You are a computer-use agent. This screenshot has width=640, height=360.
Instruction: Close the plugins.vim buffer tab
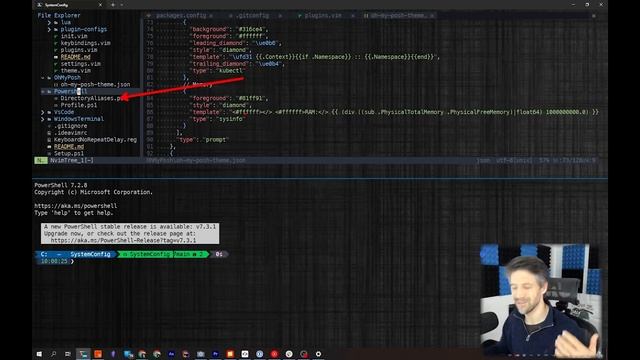click(353, 16)
